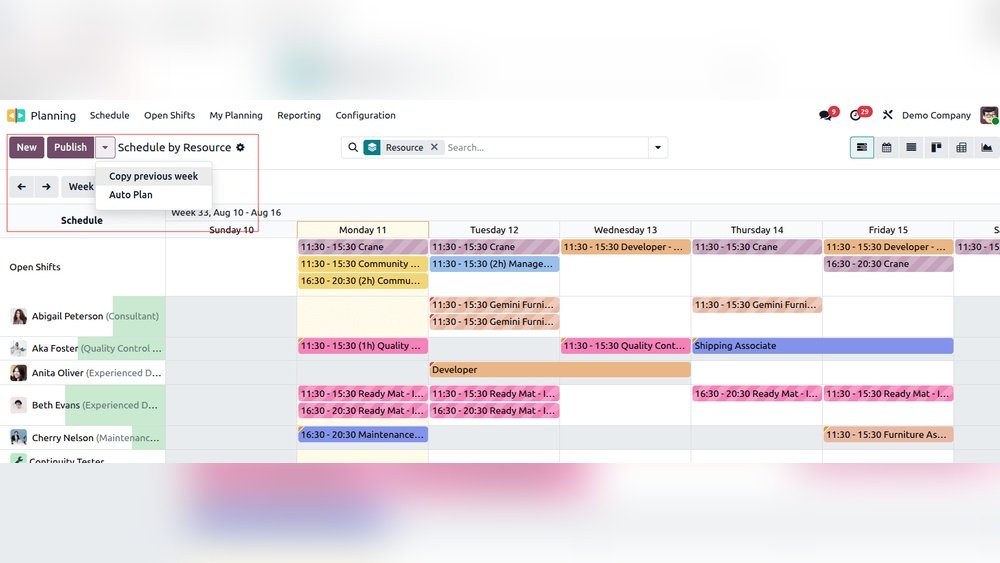The width and height of the screenshot is (1000, 563).
Task: Click the Schedule by Resource gear icon
Action: [240, 148]
